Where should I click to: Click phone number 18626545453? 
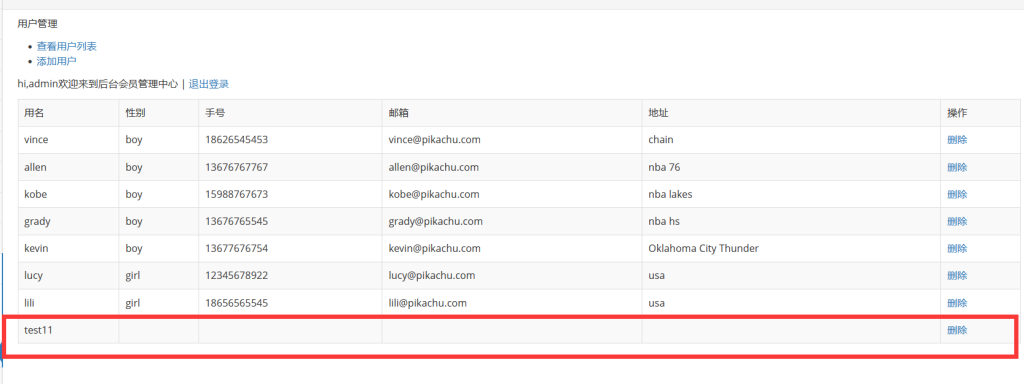pyautogui.click(x=236, y=140)
